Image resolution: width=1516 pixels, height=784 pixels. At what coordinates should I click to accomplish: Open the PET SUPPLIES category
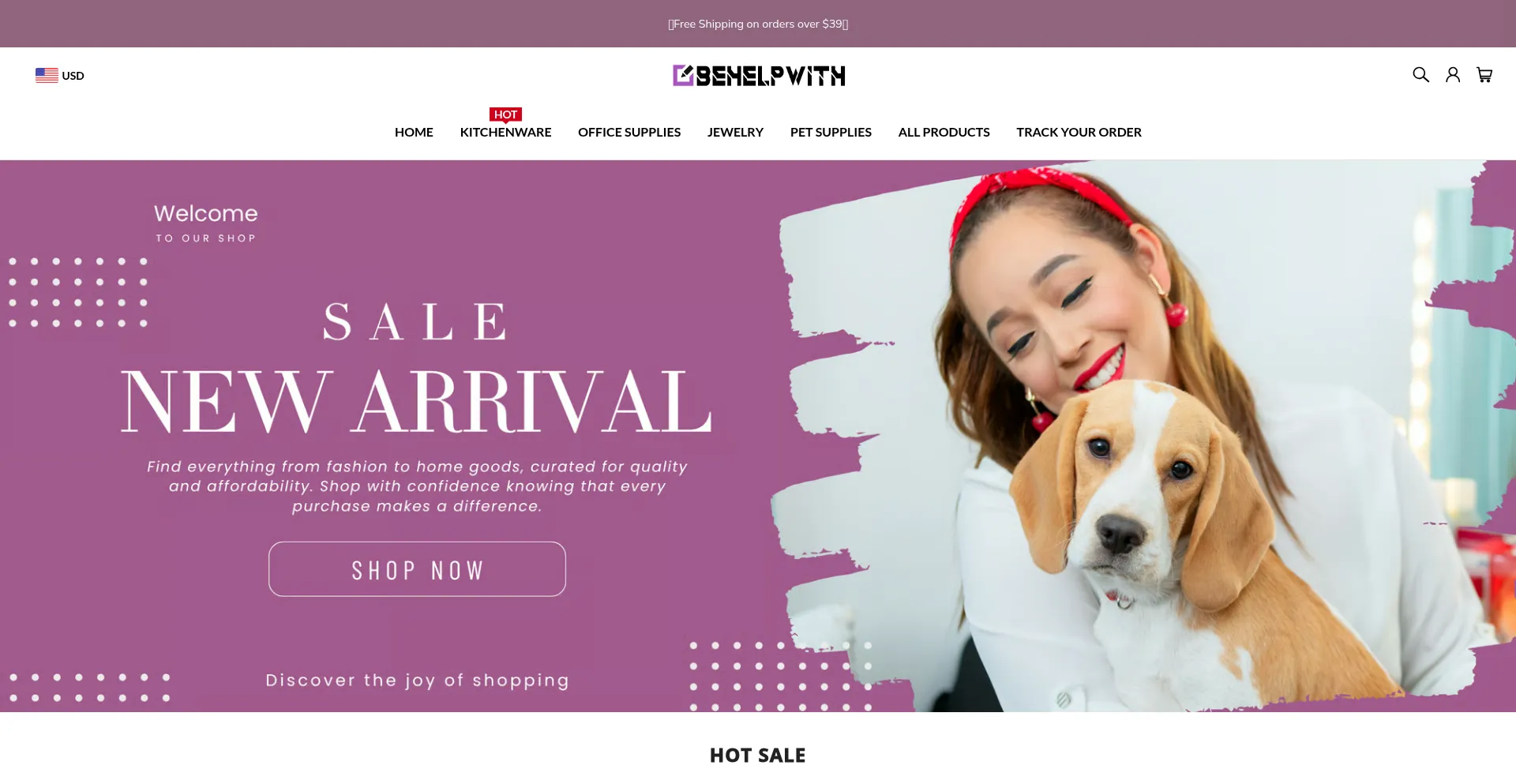click(x=831, y=132)
